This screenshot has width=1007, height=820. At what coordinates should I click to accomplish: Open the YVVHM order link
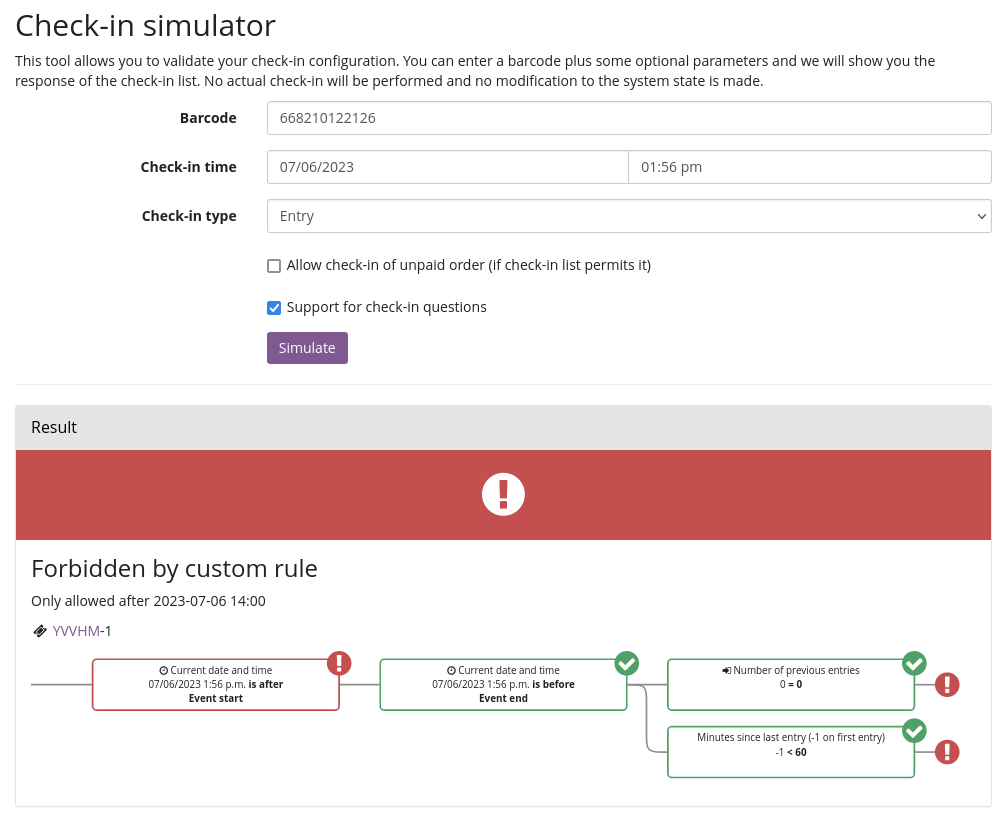pos(76,631)
